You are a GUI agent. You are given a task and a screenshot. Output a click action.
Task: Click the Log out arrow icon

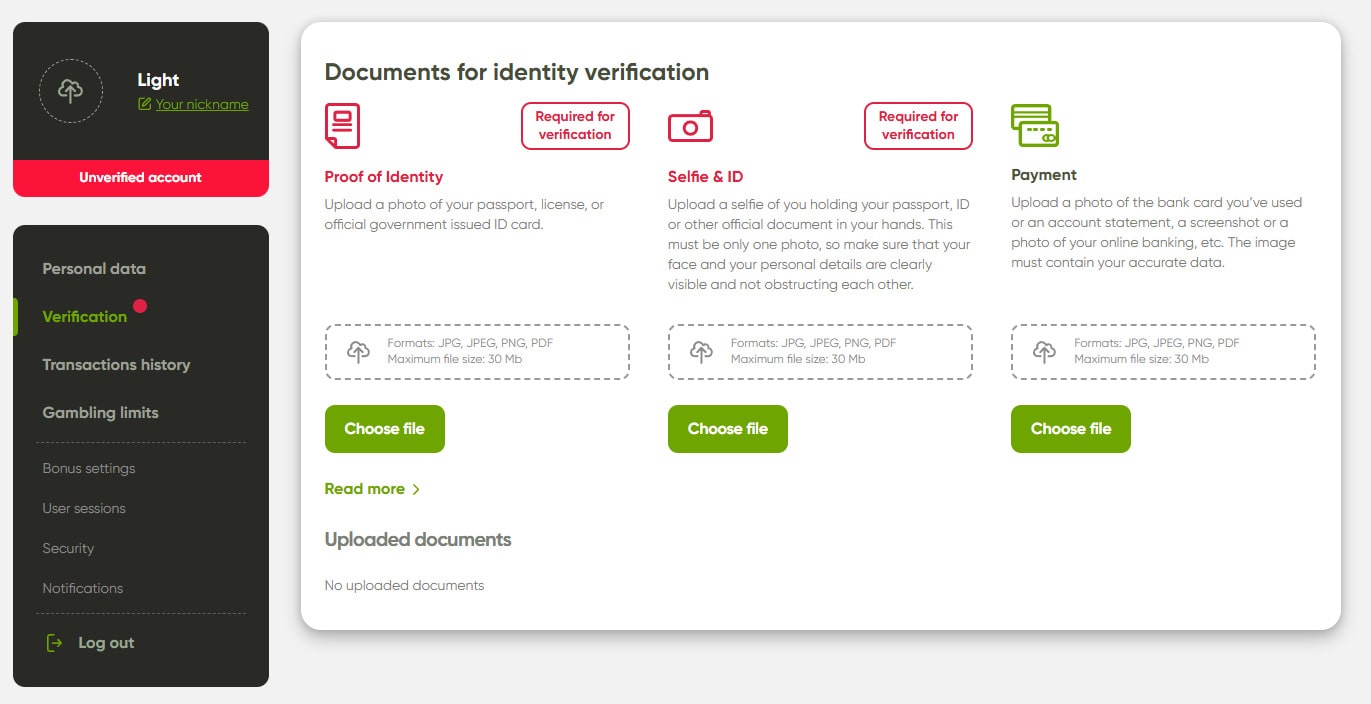point(54,643)
